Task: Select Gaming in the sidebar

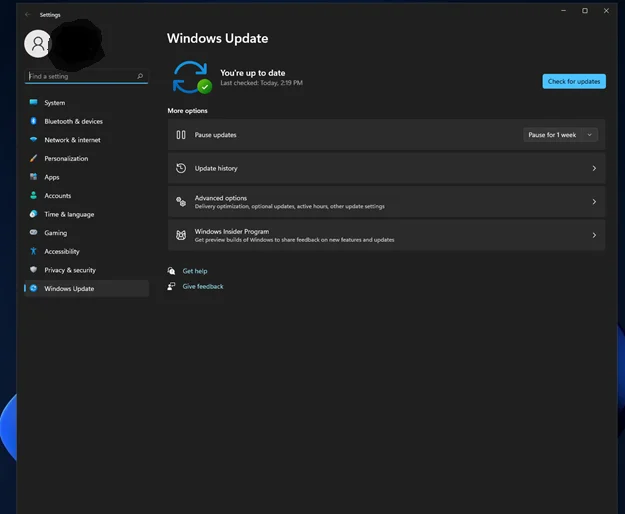Action: coord(86,232)
